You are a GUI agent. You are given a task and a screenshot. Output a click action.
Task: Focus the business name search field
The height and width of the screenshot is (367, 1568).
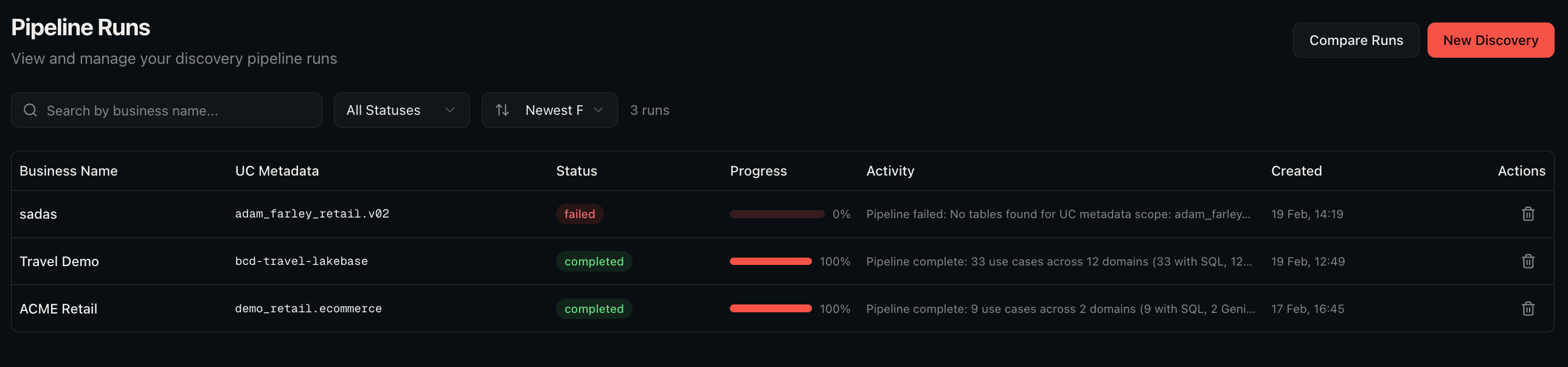166,110
